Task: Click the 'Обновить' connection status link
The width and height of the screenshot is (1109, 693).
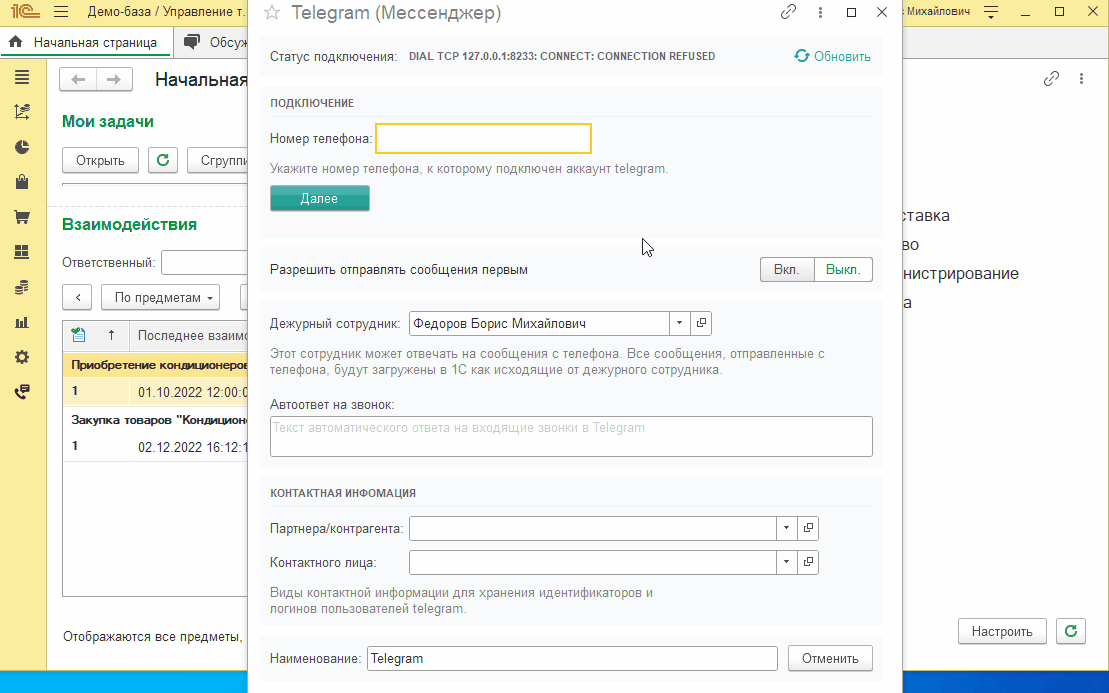Action: pyautogui.click(x=832, y=56)
